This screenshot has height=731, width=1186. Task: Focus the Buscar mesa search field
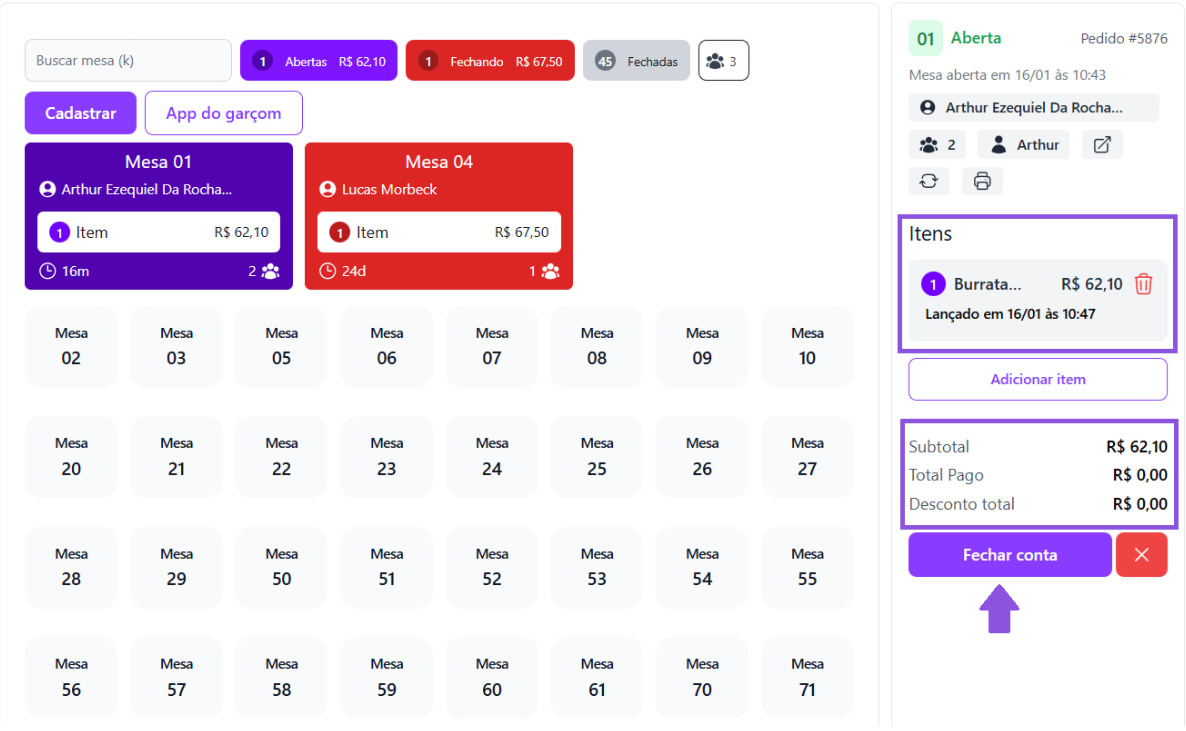point(128,61)
